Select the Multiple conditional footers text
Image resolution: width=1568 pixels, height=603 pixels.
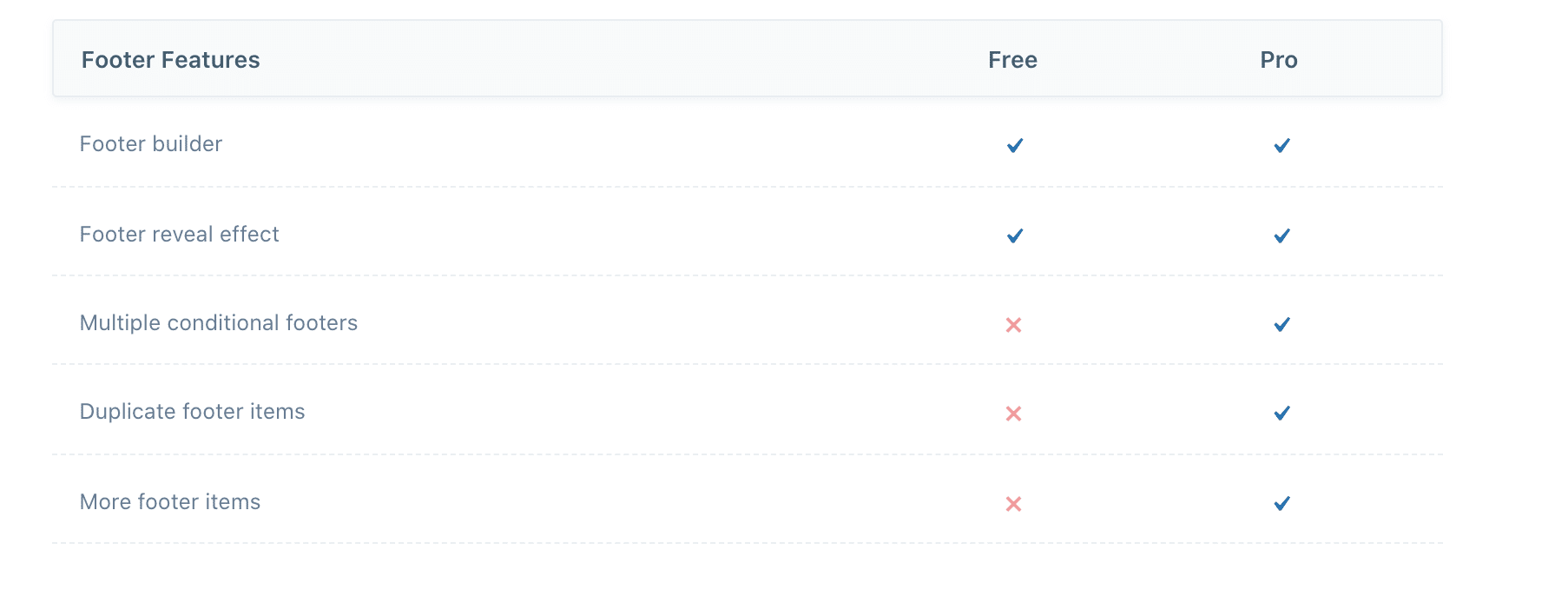point(218,323)
